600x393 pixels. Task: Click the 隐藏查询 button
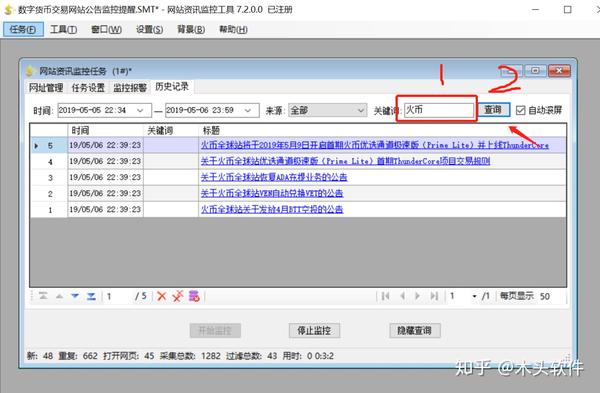coord(414,330)
